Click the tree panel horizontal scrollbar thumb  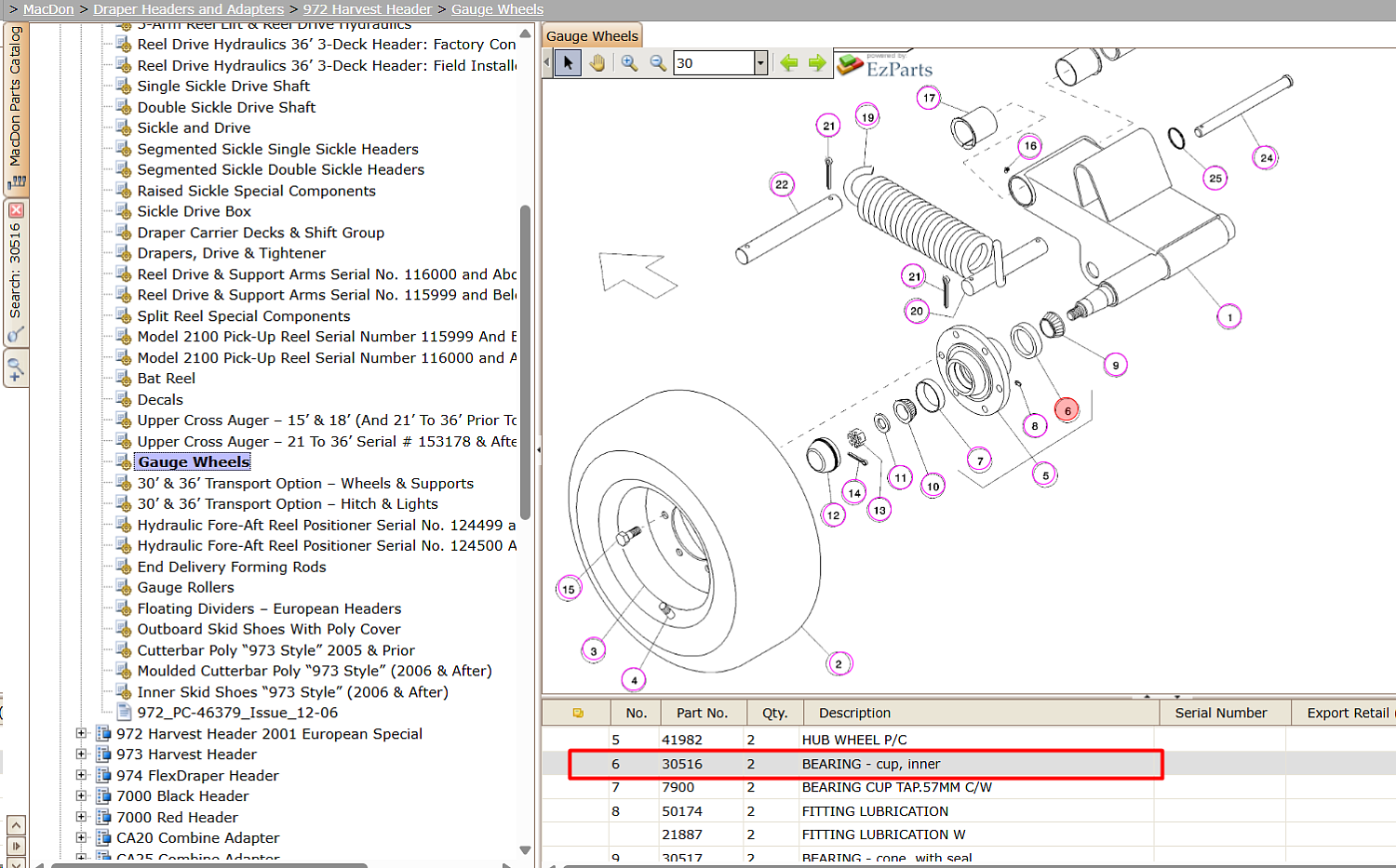tap(209, 865)
